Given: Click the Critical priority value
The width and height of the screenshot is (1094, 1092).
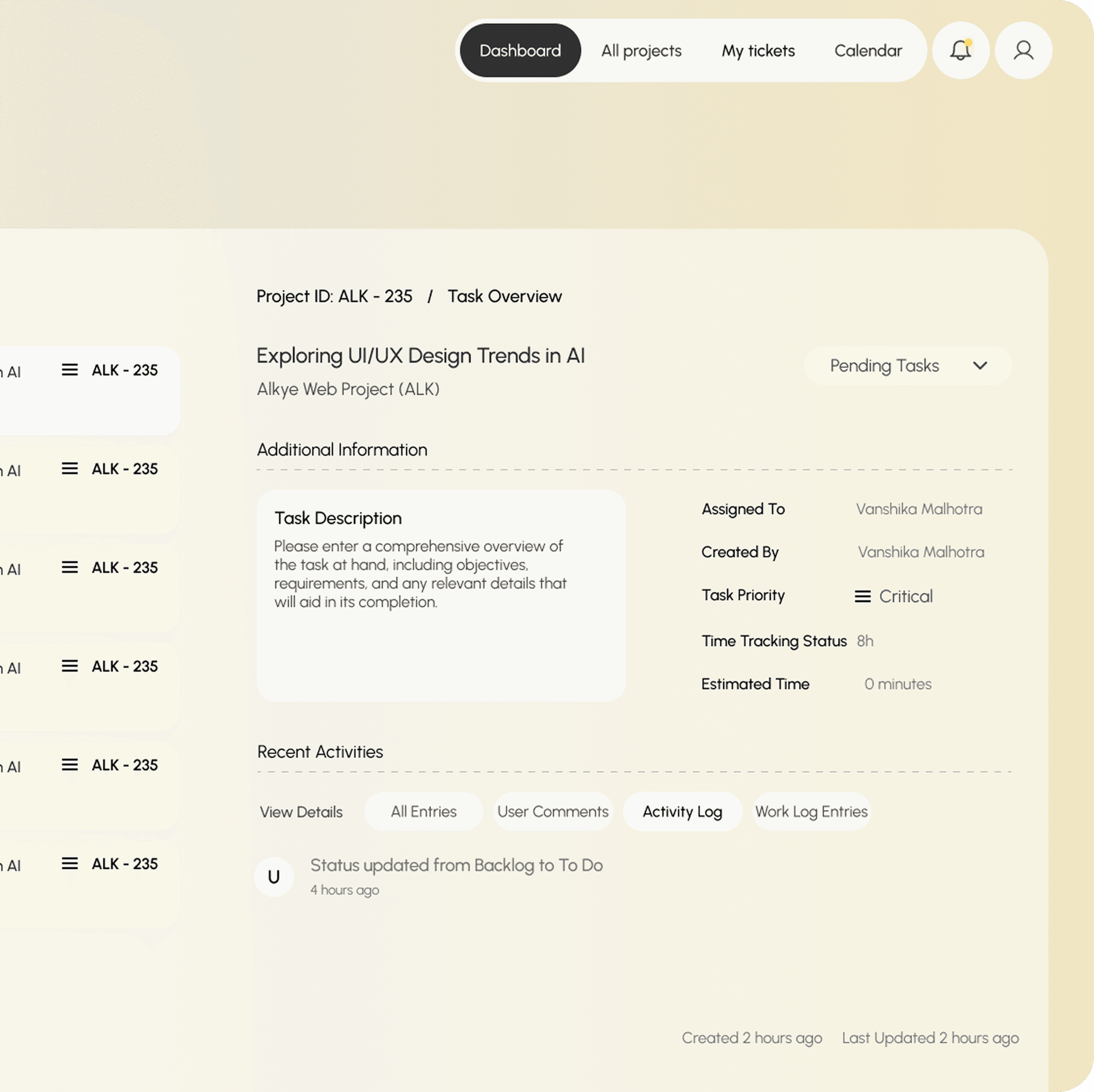Looking at the screenshot, I should tap(905, 596).
